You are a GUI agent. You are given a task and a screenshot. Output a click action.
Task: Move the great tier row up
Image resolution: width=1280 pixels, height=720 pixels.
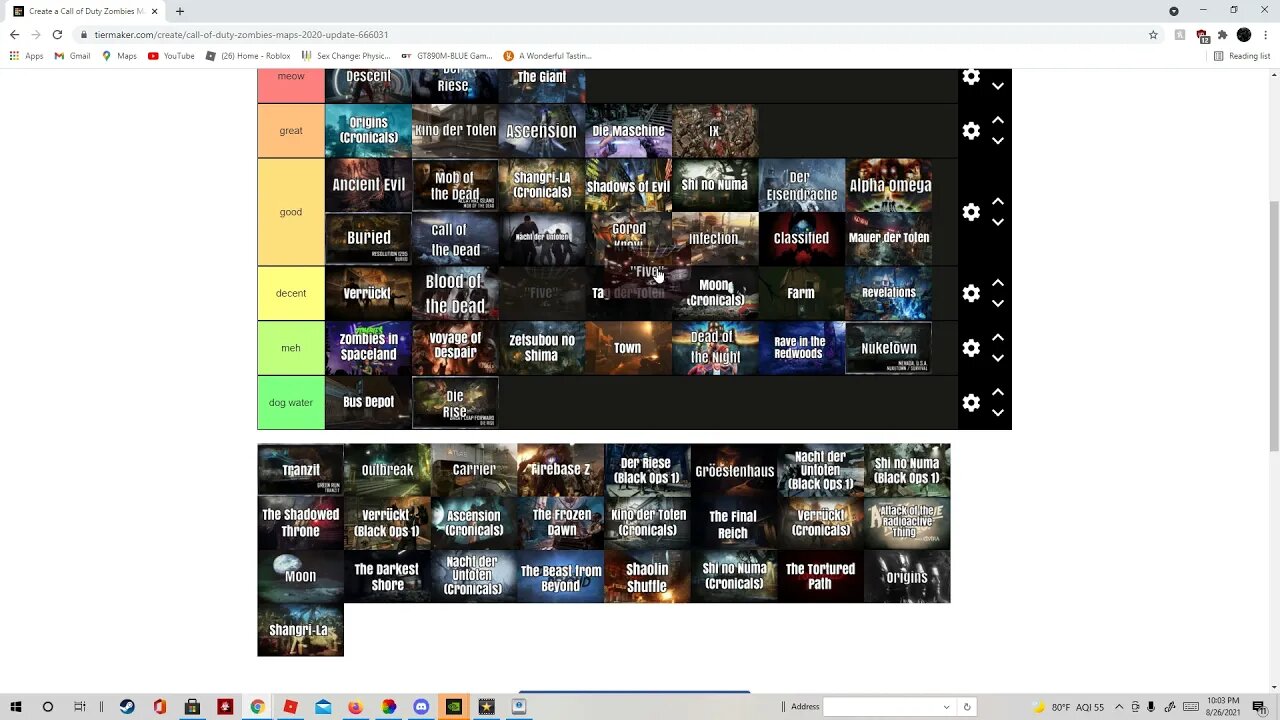click(998, 120)
